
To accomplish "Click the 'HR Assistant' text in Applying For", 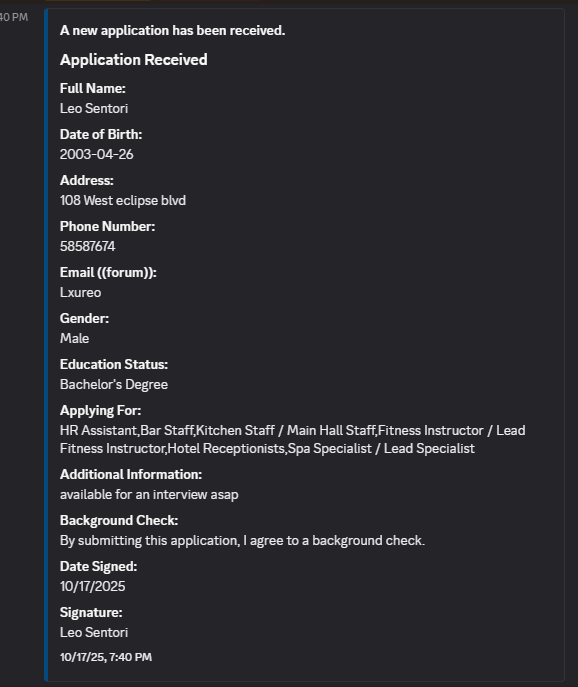I will (99, 430).
